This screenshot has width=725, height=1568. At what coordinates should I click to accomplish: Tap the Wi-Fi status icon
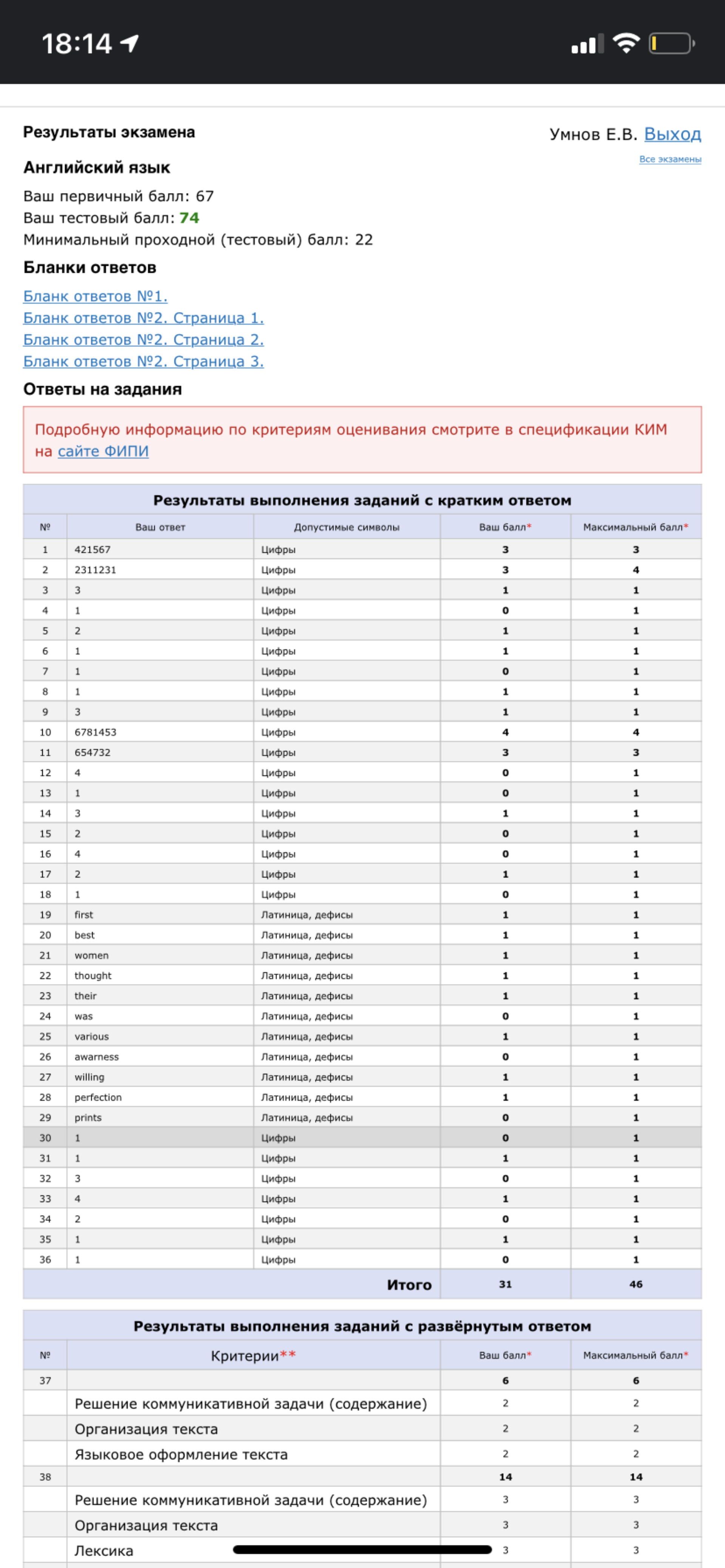pyautogui.click(x=626, y=43)
